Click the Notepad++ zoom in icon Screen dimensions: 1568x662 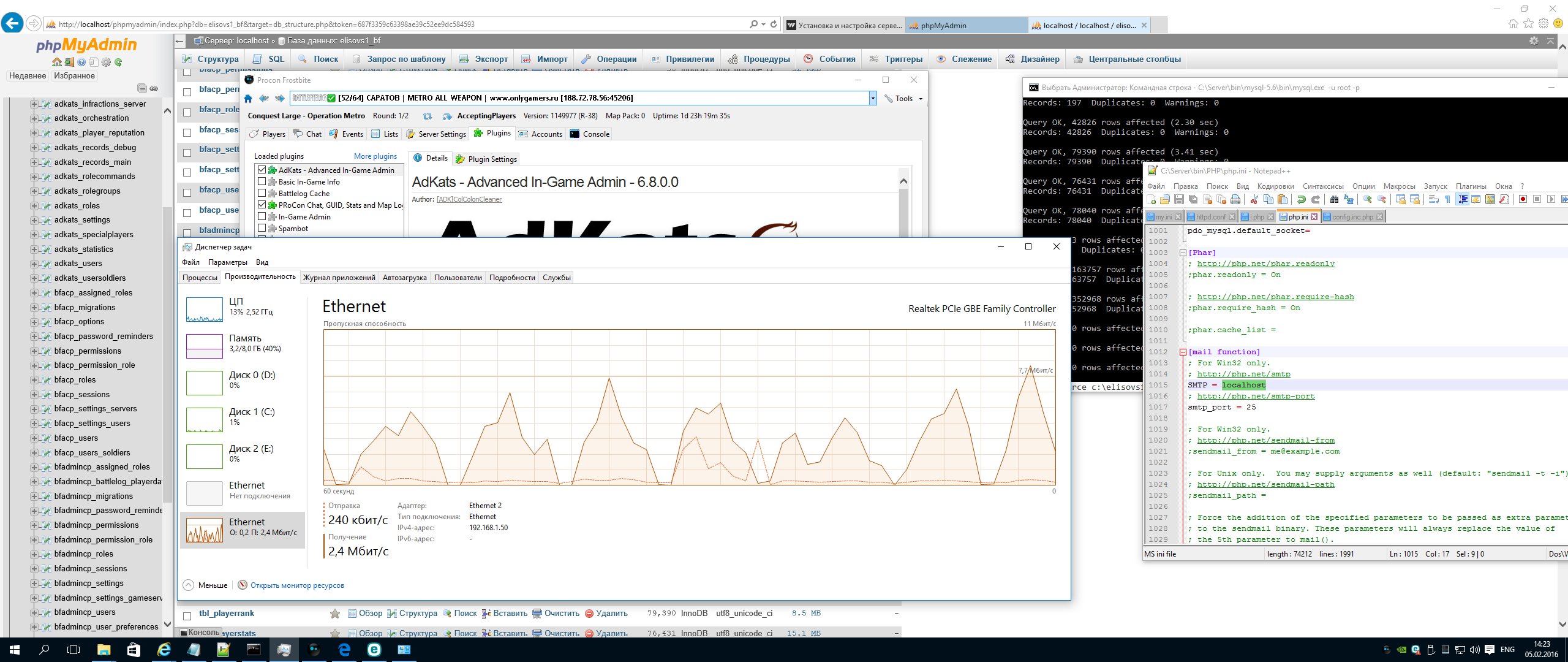click(1368, 199)
